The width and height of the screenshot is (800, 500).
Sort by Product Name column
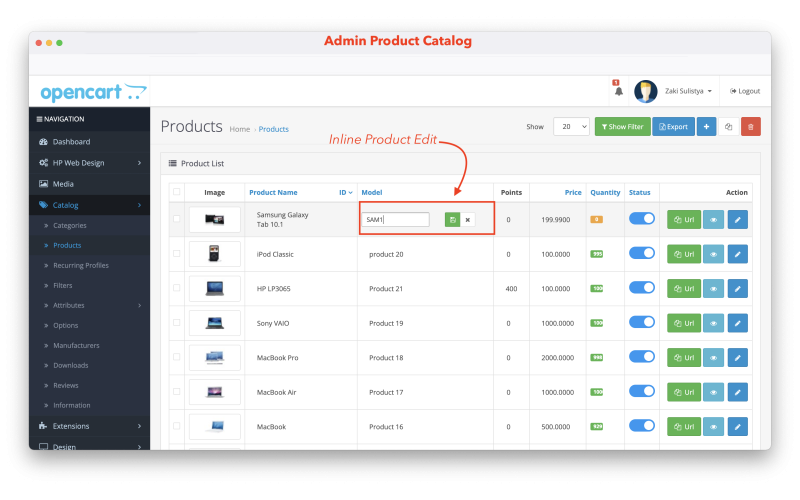click(x=273, y=192)
